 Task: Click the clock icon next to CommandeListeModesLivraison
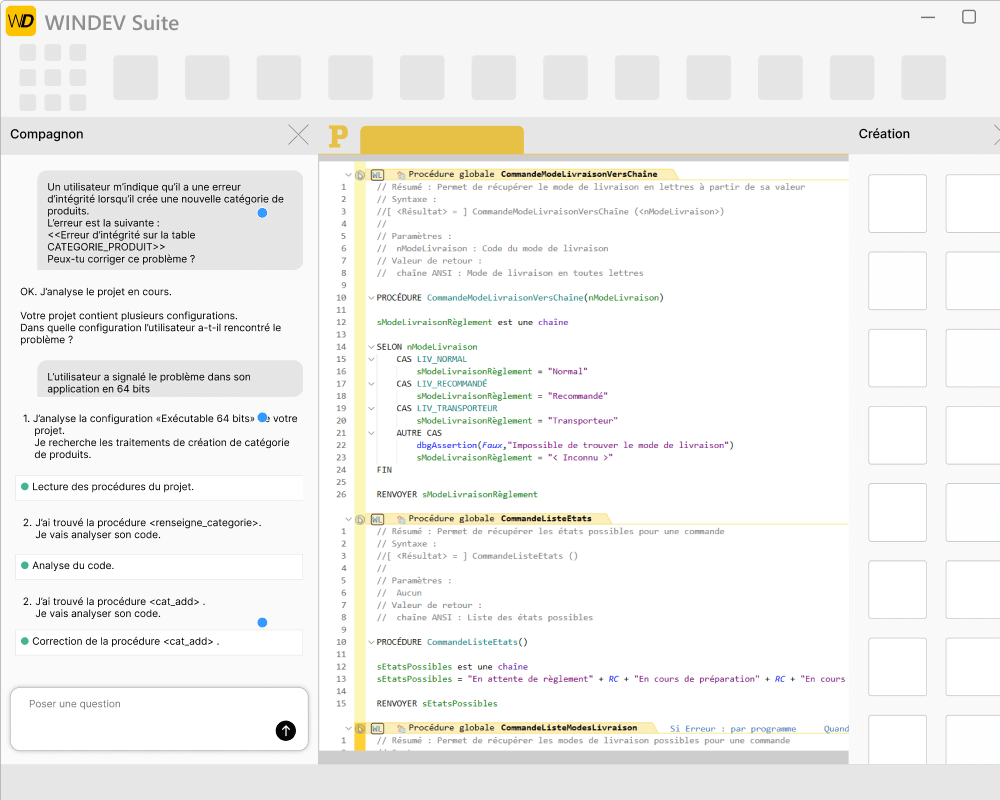360,729
